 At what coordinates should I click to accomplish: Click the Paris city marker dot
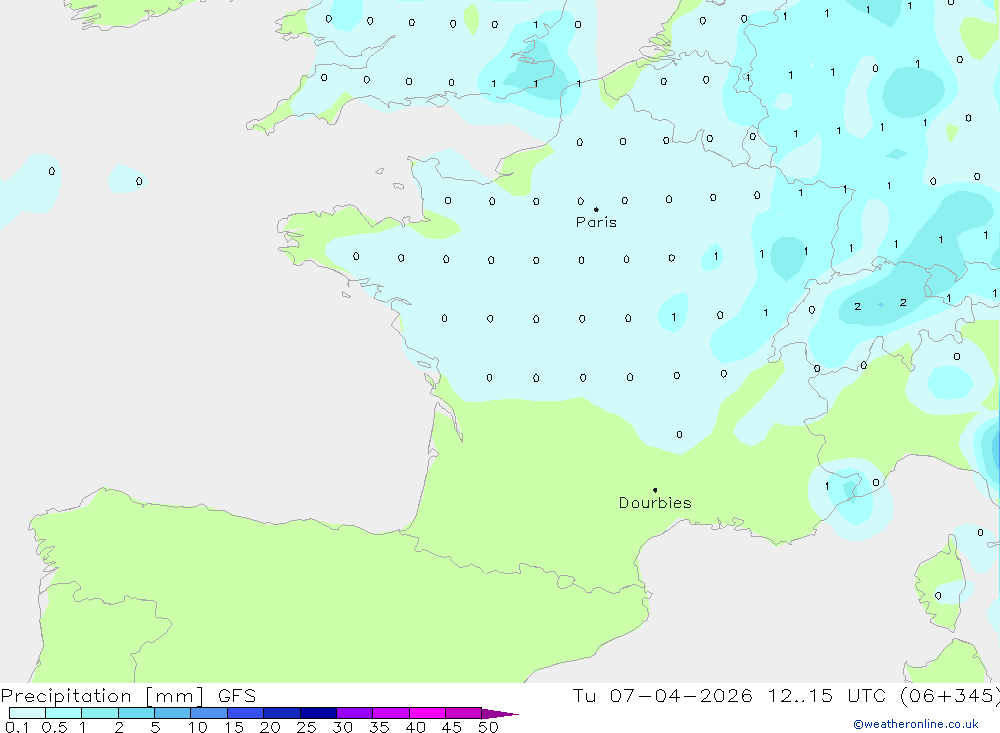tap(596, 209)
